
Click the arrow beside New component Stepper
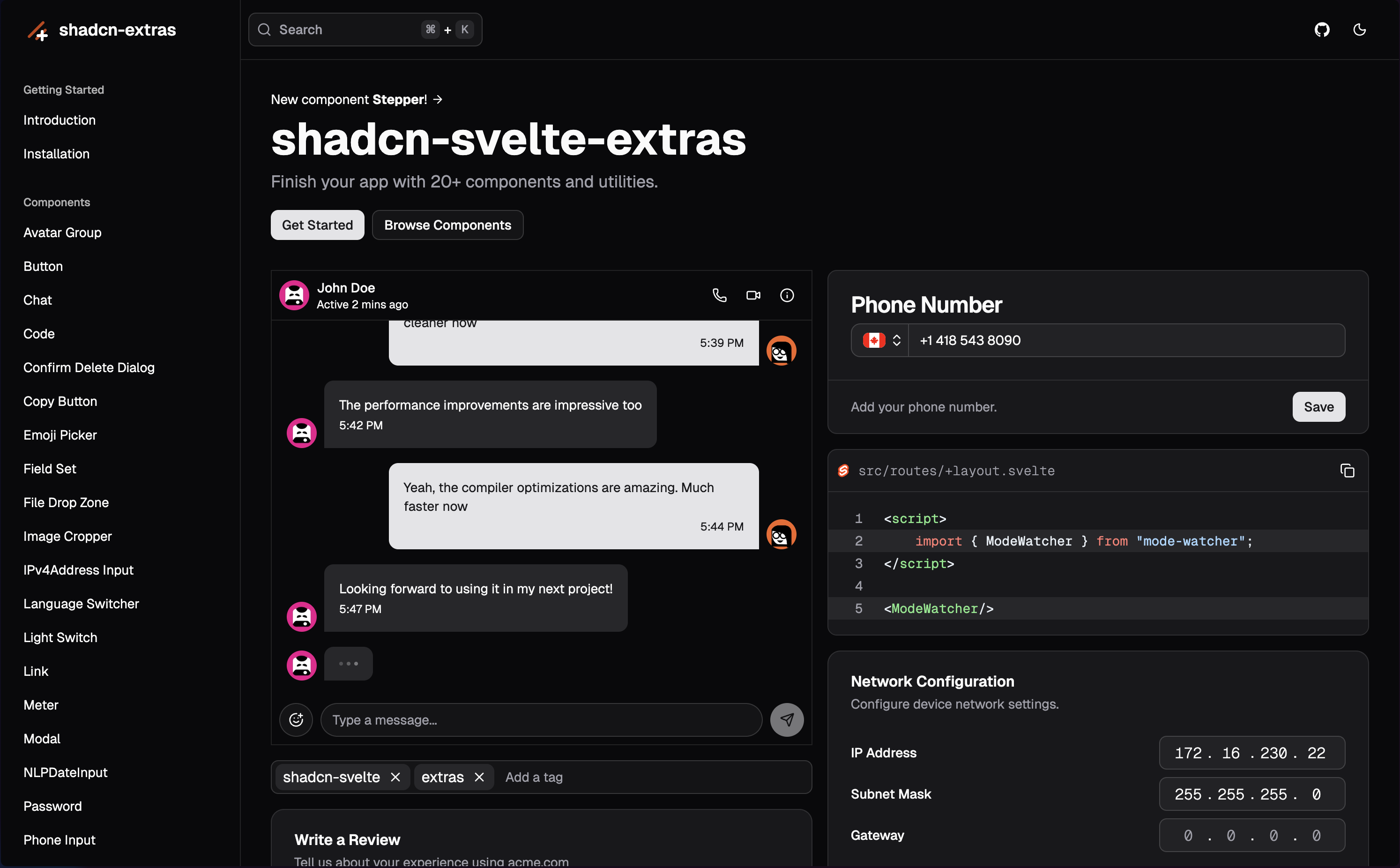point(439,99)
